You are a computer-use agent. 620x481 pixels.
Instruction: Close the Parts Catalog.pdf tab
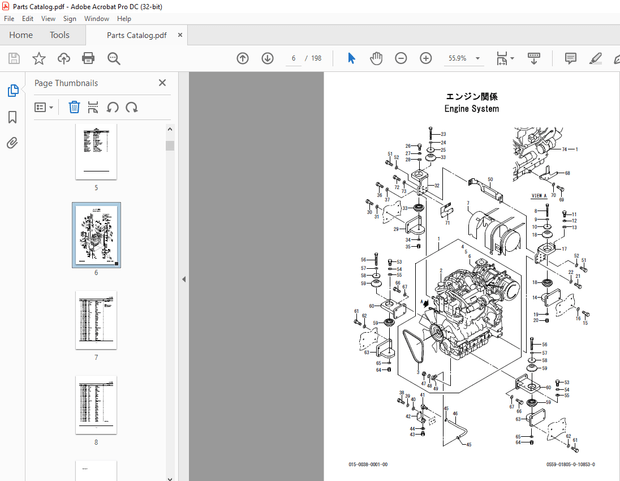(180, 35)
